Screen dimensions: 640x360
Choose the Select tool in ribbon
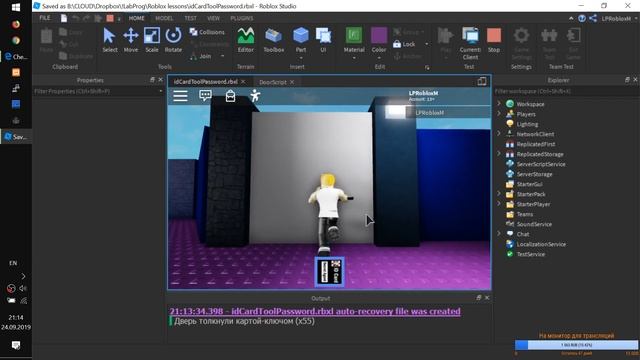point(109,40)
